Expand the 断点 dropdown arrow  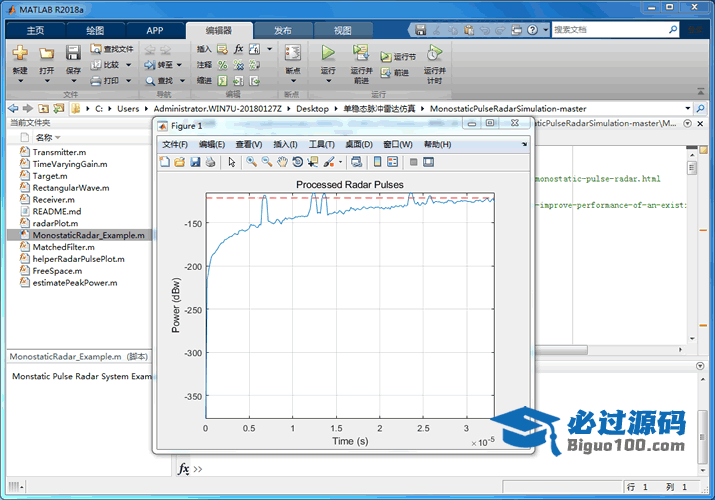point(293,81)
